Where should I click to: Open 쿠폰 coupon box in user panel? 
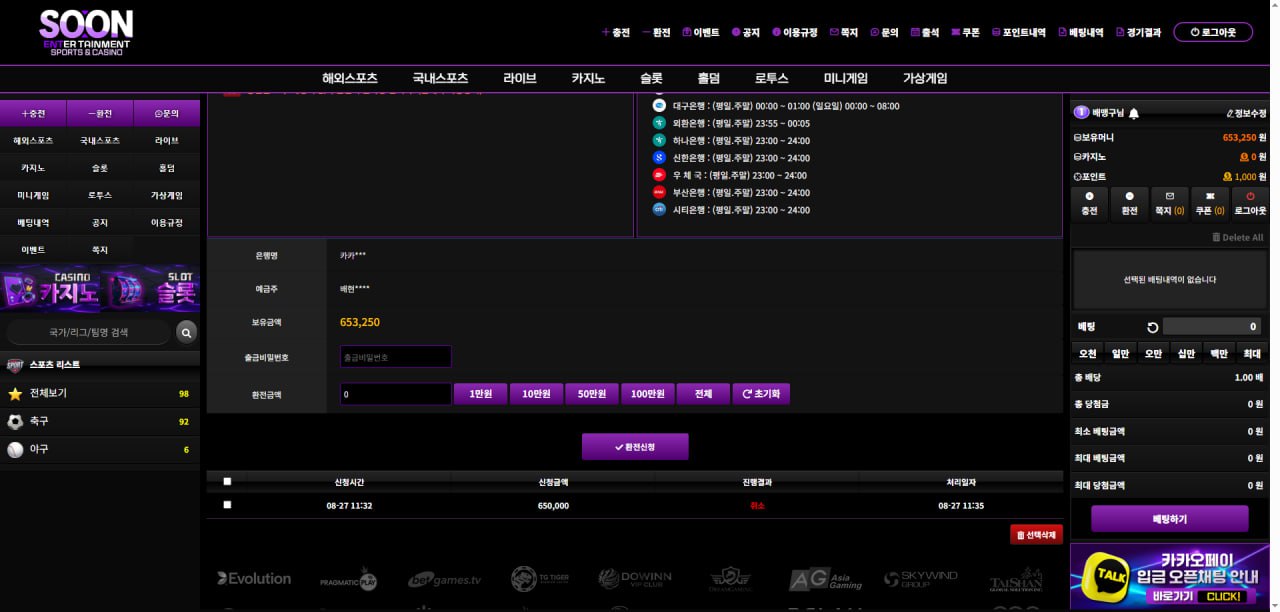pyautogui.click(x=1210, y=203)
